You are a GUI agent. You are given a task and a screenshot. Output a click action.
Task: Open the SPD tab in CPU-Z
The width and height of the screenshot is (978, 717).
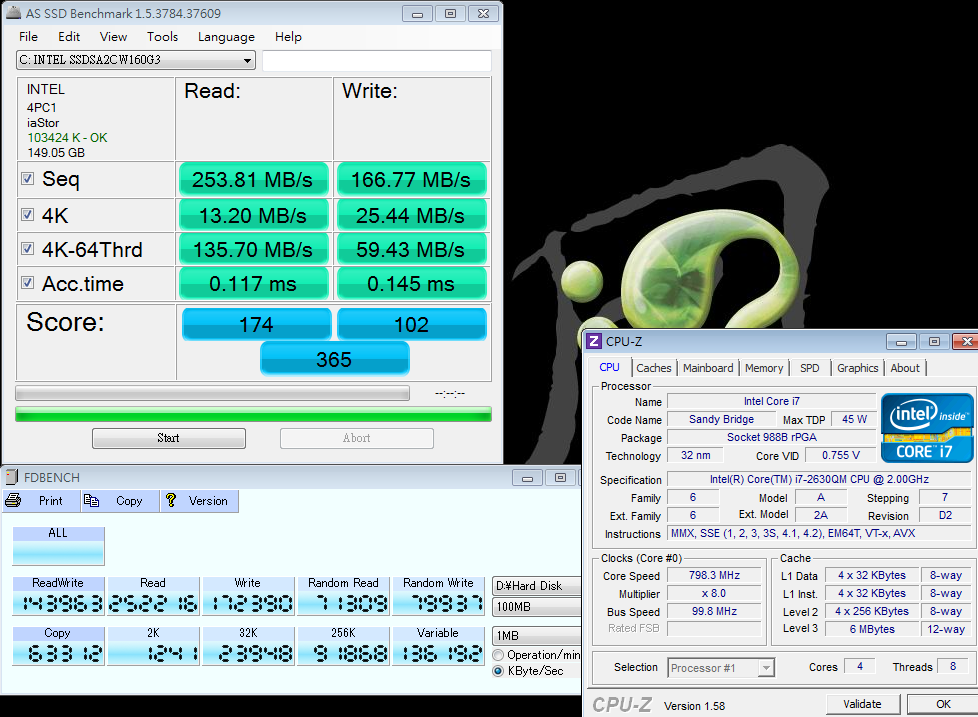coord(810,368)
